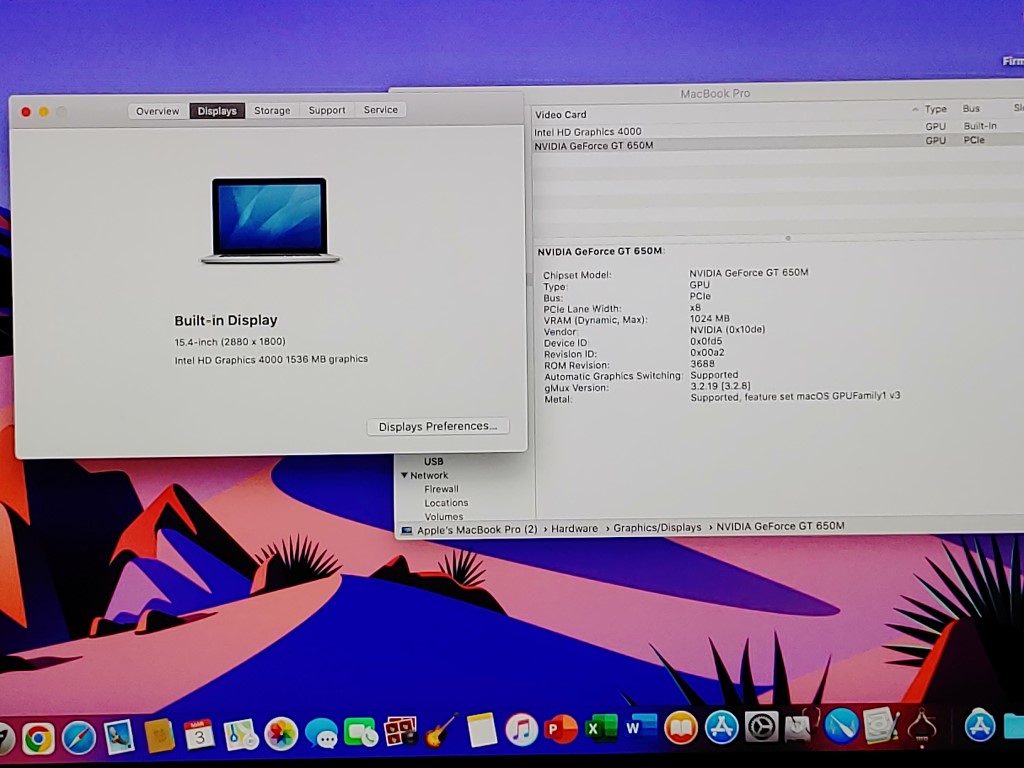This screenshot has height=768, width=1024.
Task: Select USB in the sidebar
Action: click(434, 462)
